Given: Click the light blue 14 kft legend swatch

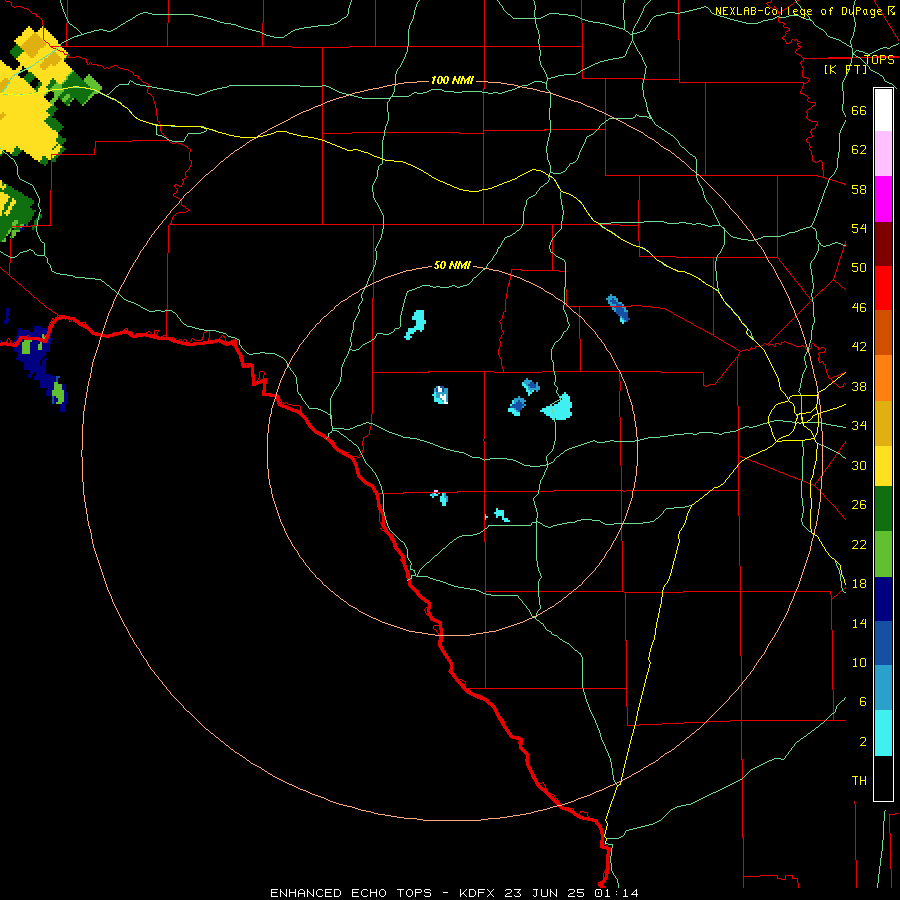Looking at the screenshot, I should click(x=883, y=688).
